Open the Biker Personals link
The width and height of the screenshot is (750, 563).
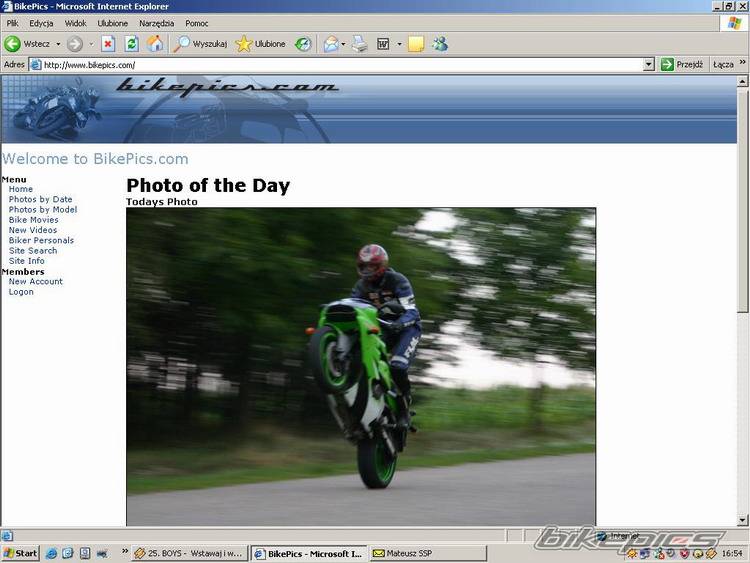tap(41, 240)
